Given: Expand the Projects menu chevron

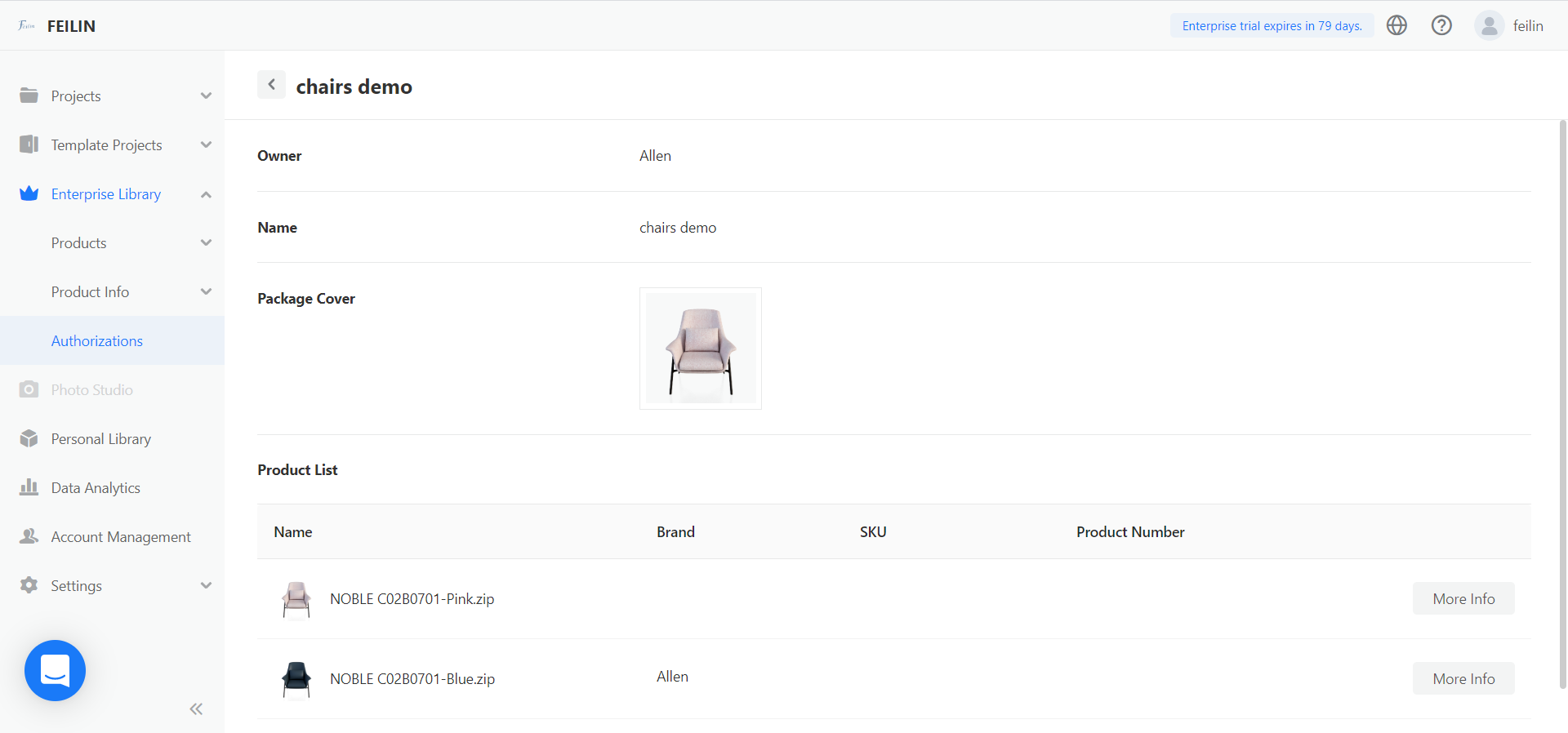Looking at the screenshot, I should pyautogui.click(x=206, y=96).
